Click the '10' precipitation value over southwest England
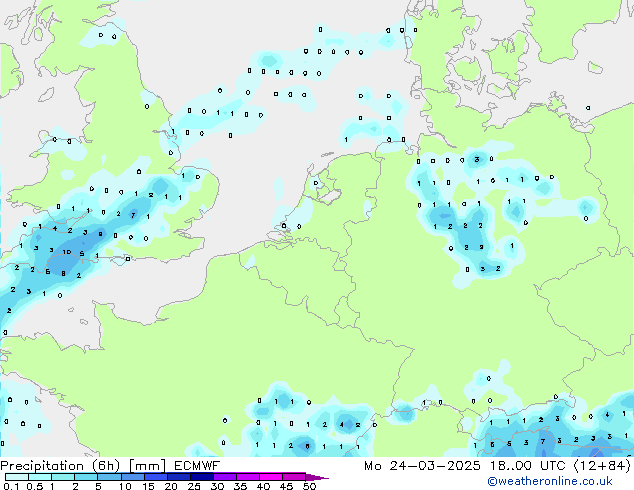The height and width of the screenshot is (490, 634). (x=67, y=252)
